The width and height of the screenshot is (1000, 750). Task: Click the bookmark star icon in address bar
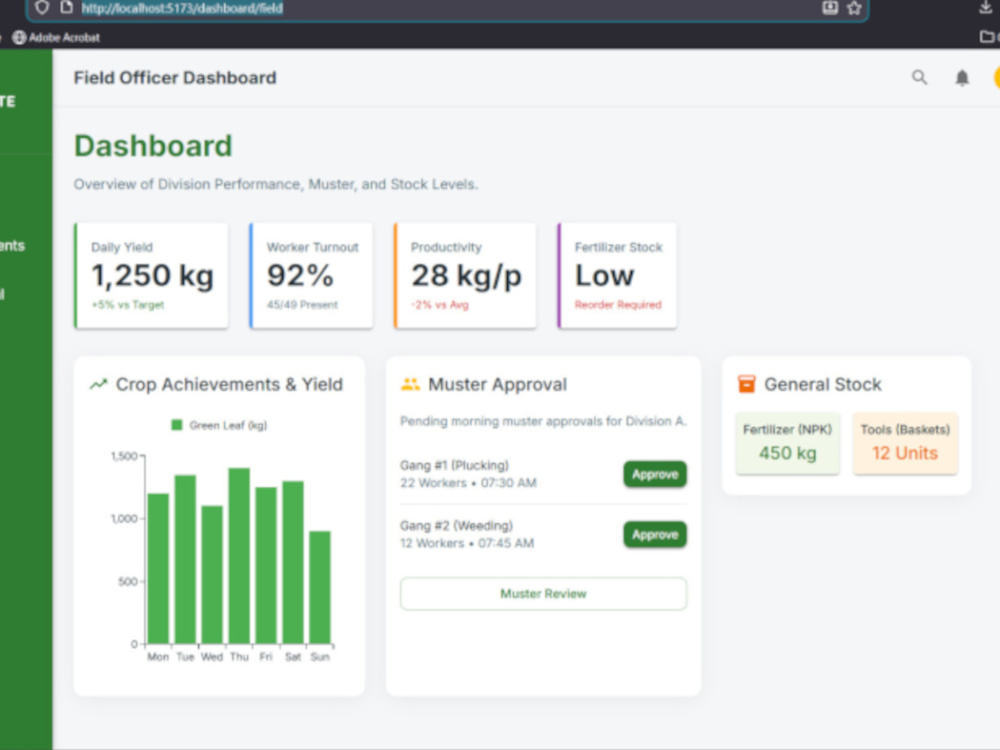click(x=854, y=8)
